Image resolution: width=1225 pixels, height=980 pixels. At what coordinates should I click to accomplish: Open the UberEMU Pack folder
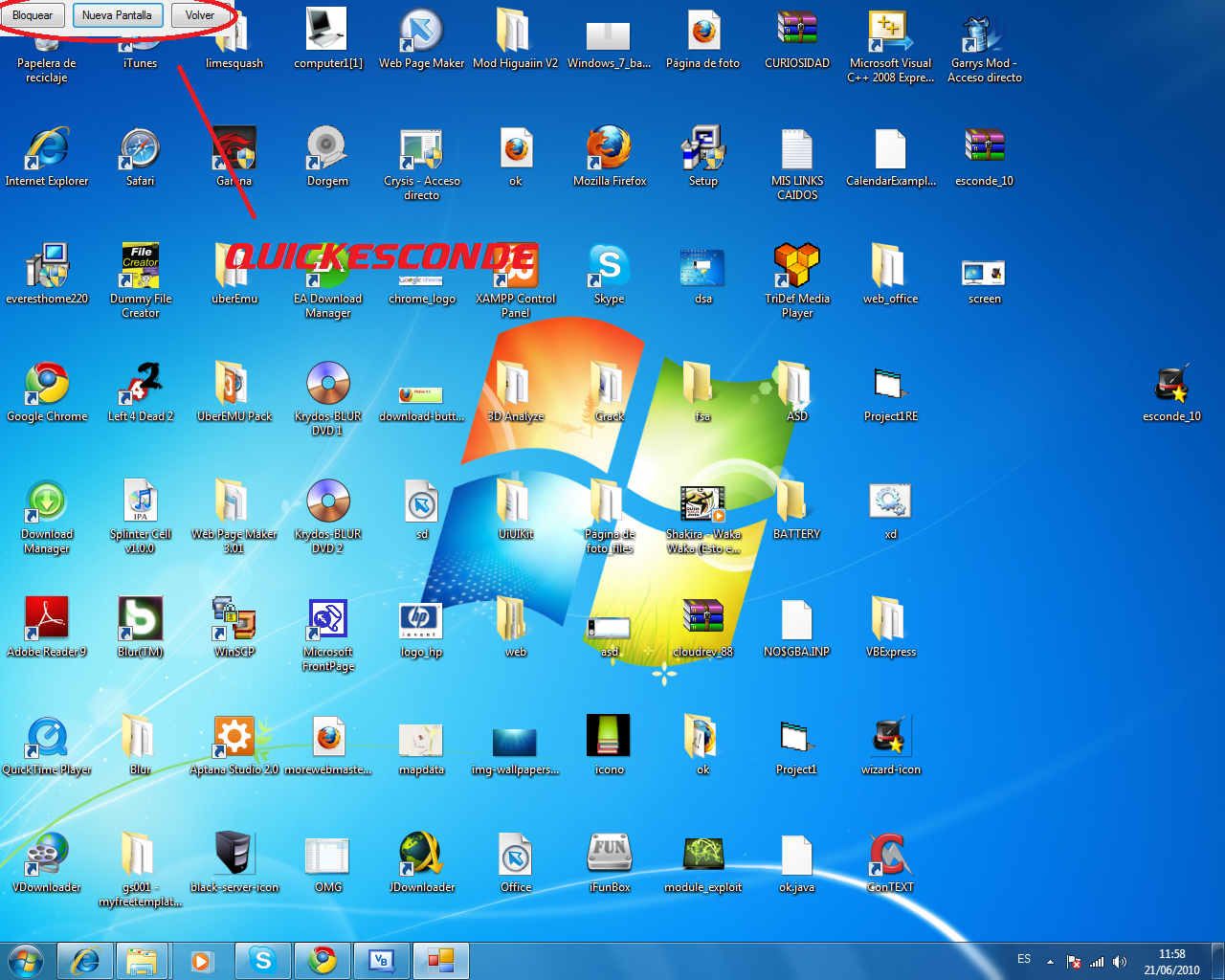pyautogui.click(x=234, y=393)
